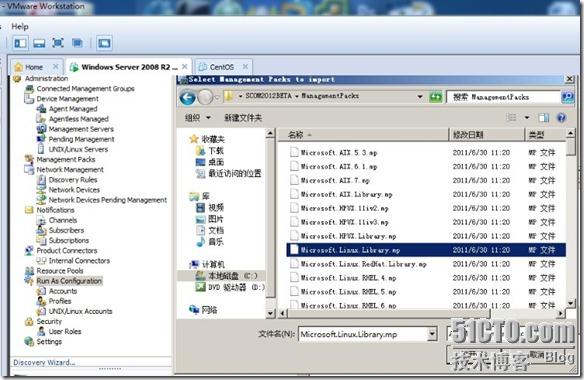Open the 组织 (Organize) dropdown menu
584x380 pixels.
(198, 118)
